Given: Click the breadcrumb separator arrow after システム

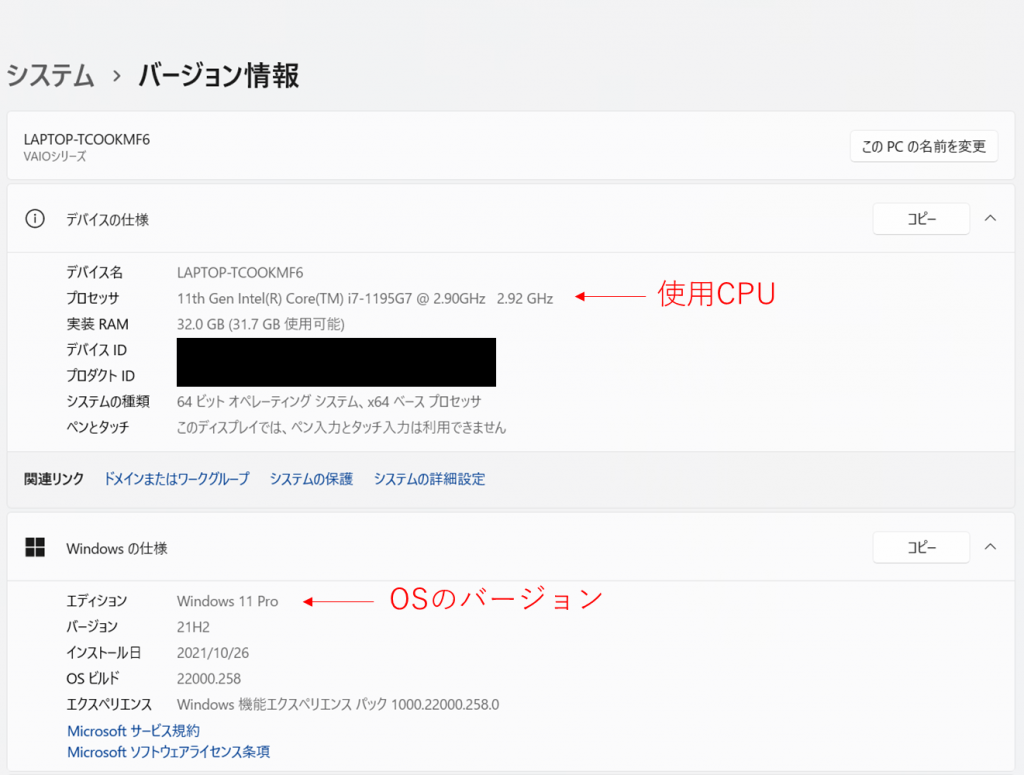Looking at the screenshot, I should pos(116,76).
